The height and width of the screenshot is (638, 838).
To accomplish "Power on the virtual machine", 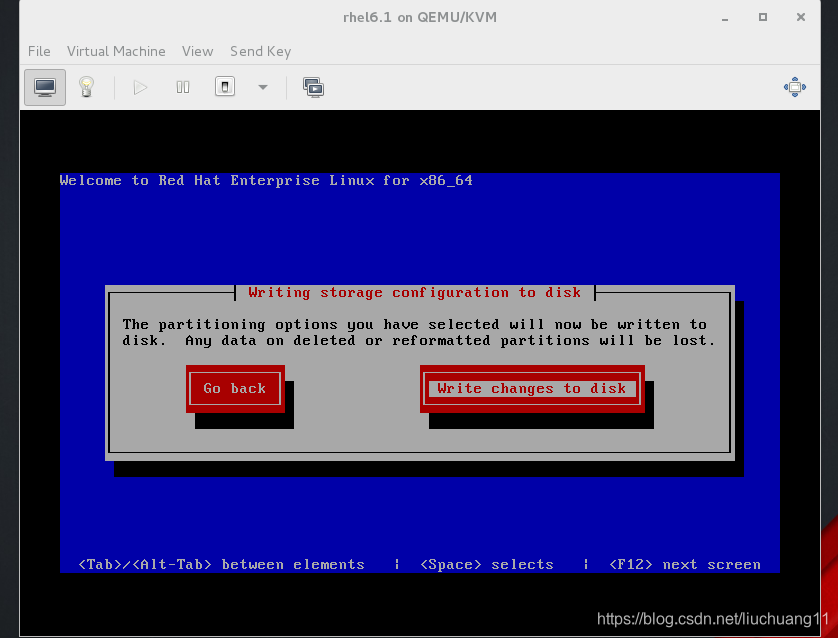I will (x=140, y=87).
